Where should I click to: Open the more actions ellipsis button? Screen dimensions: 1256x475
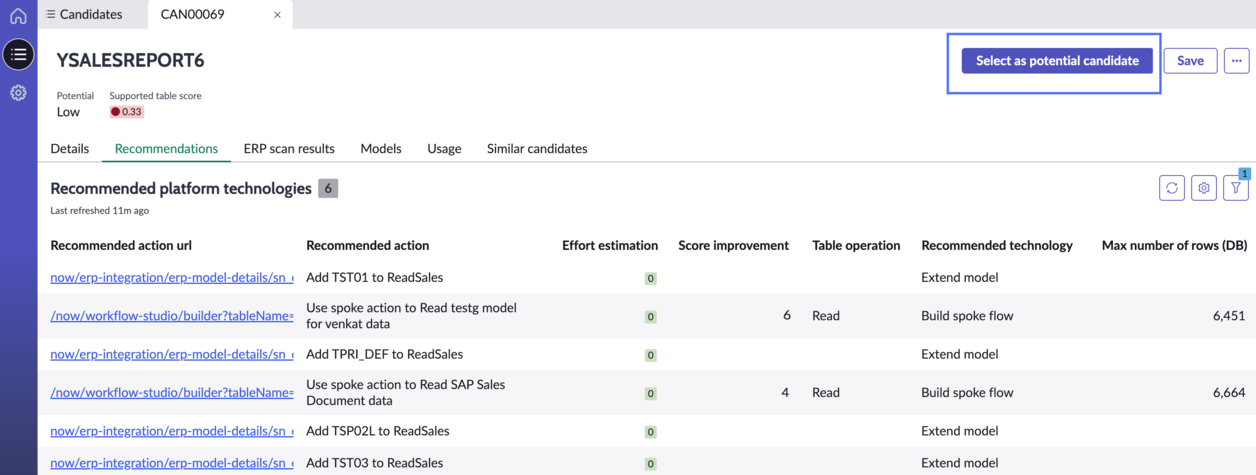1237,61
